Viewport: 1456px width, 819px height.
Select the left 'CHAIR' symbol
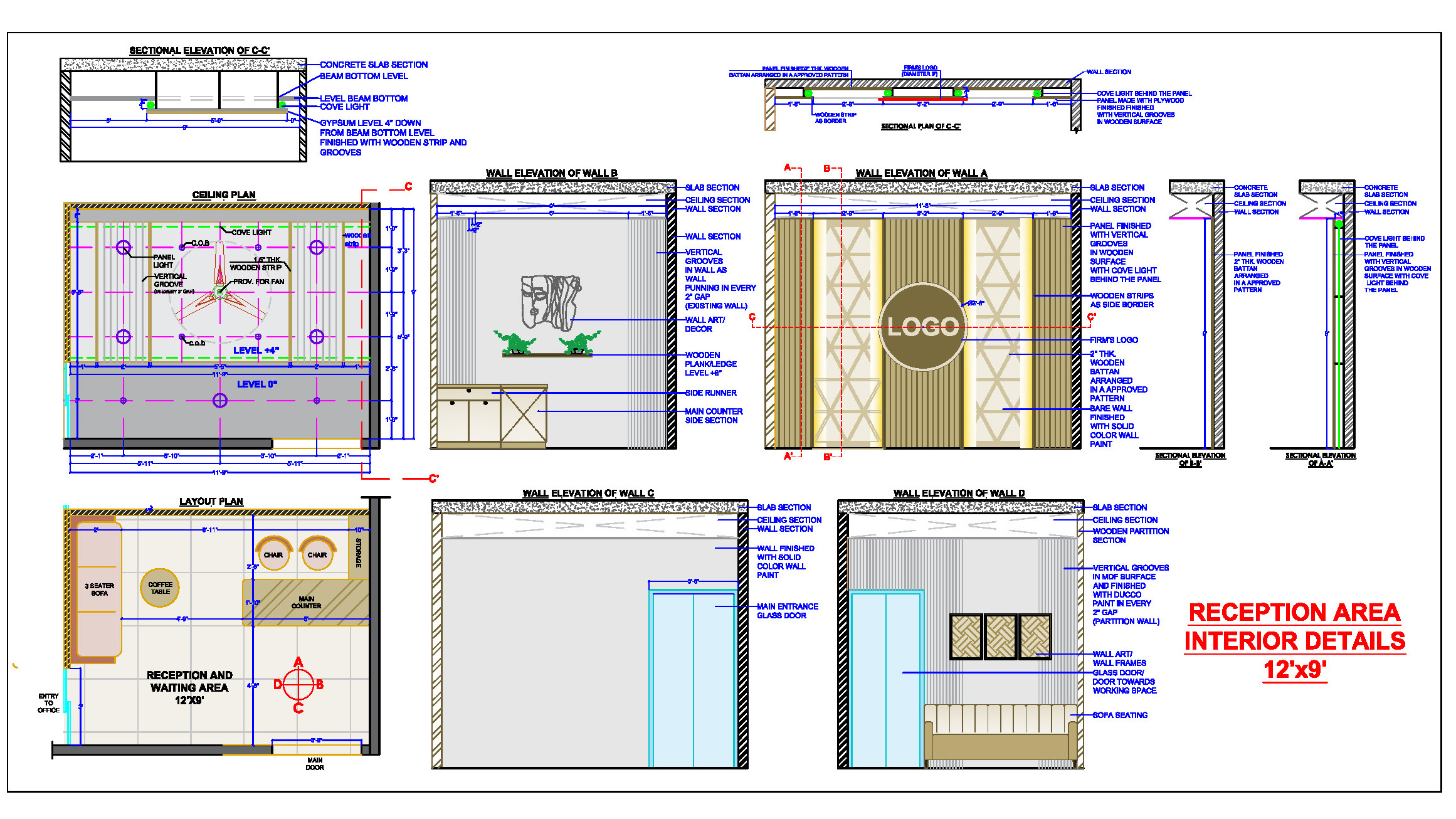point(273,553)
